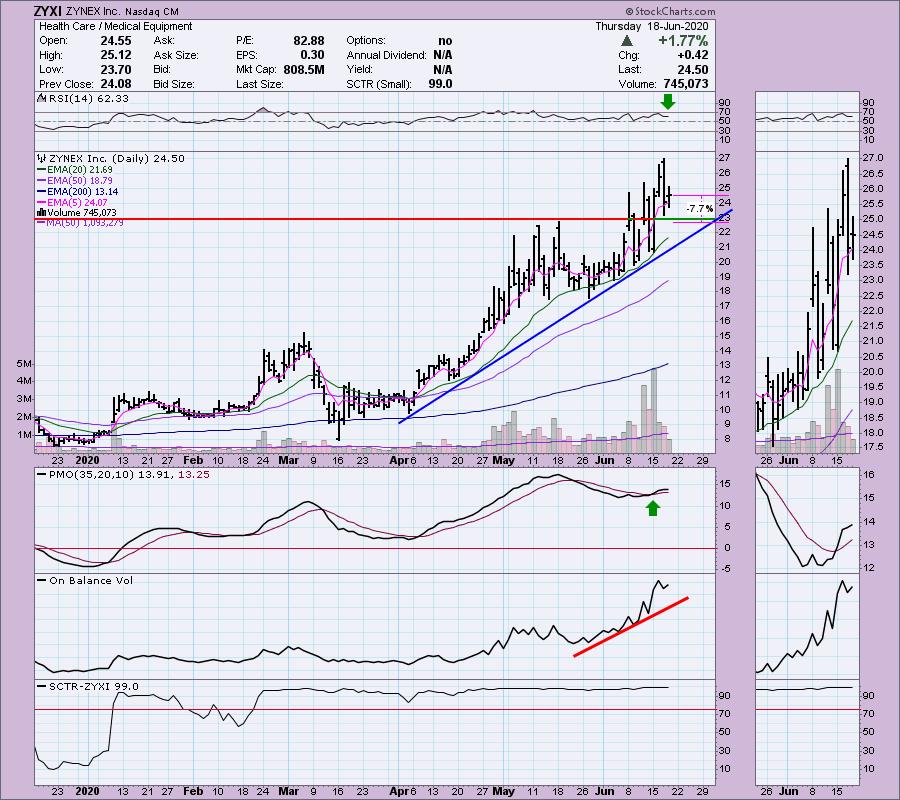
Task: Click the Last label in the header
Action: (x=630, y=69)
